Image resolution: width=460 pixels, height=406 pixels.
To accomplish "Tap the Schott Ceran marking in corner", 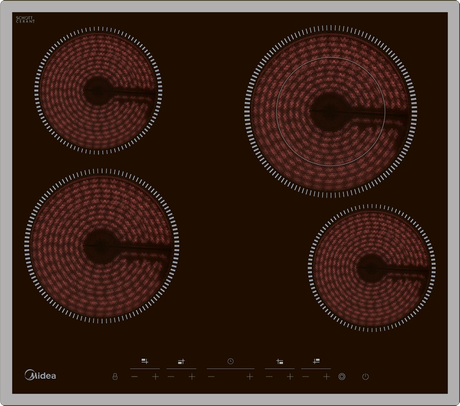I will [25, 19].
